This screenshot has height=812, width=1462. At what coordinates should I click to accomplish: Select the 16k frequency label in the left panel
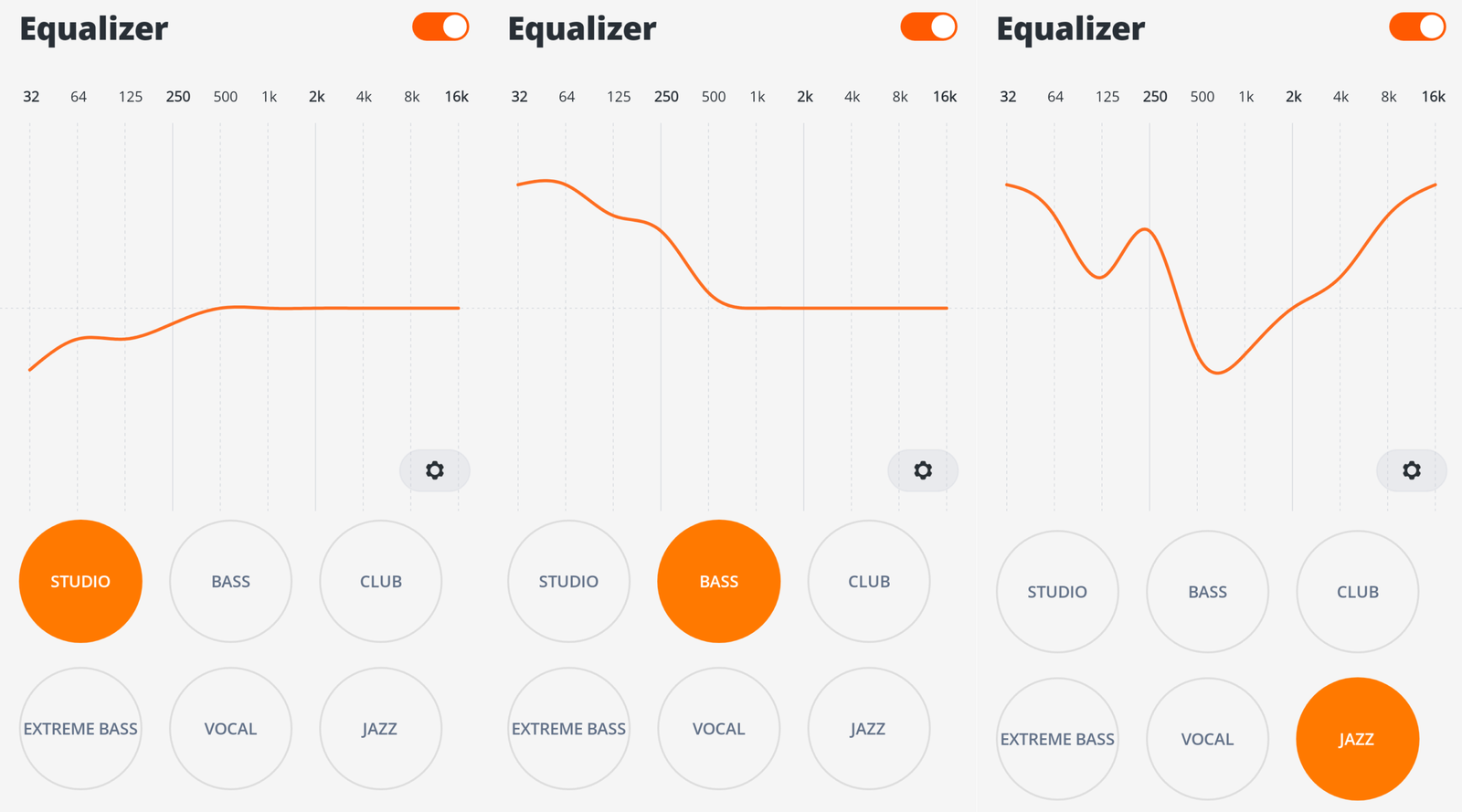pos(457,97)
